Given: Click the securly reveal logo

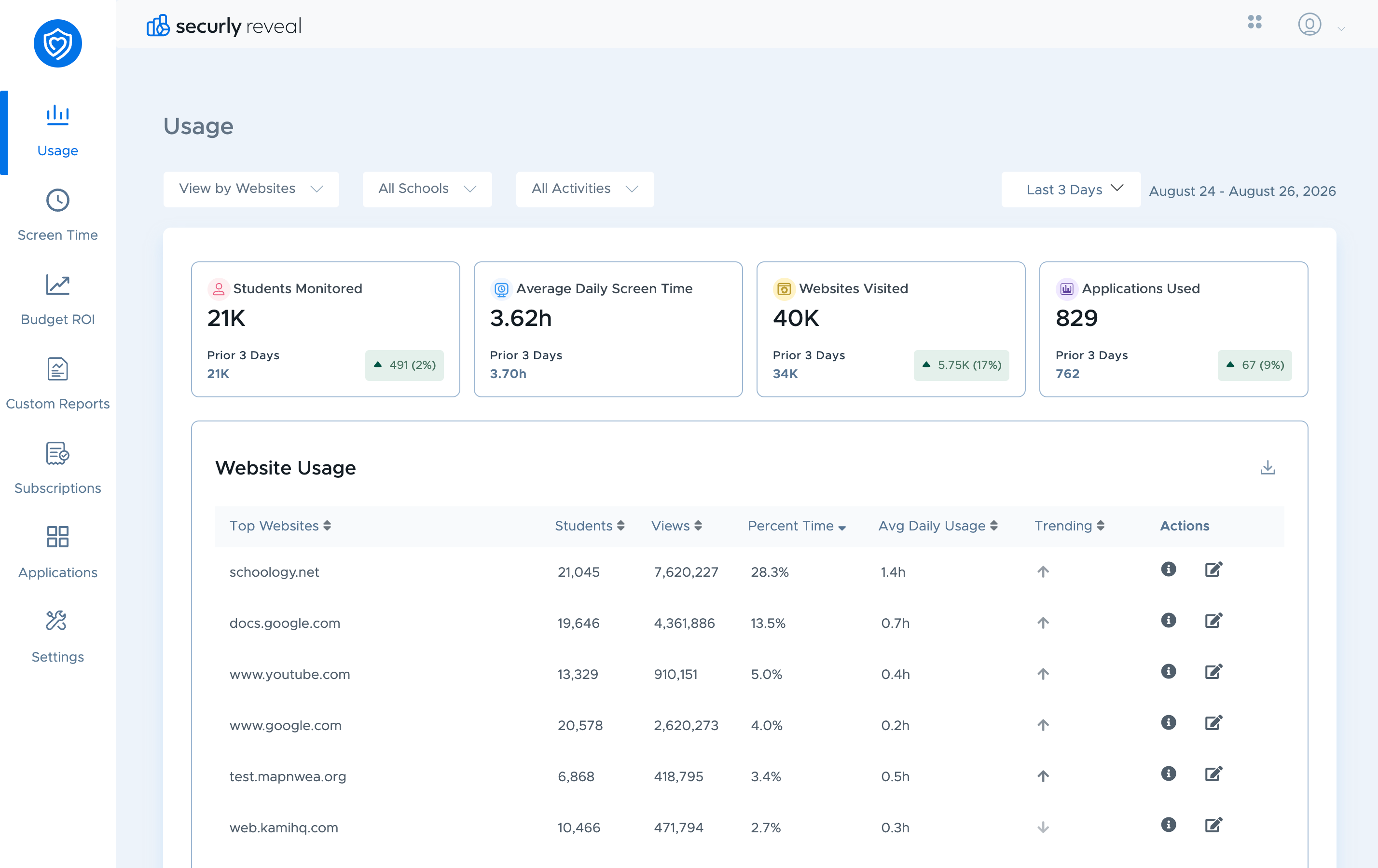Looking at the screenshot, I should coord(224,26).
